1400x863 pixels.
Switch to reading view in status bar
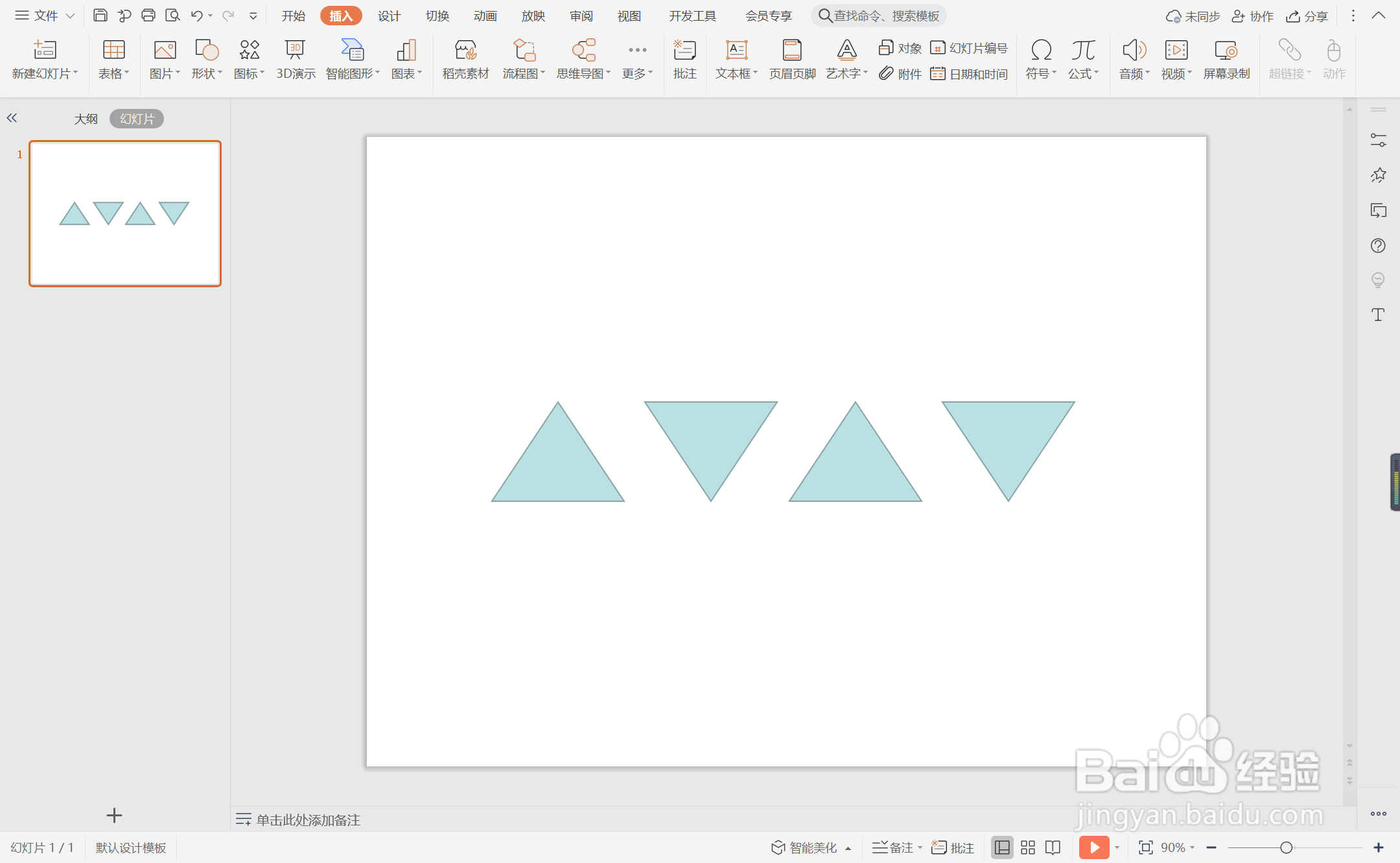point(1053,847)
